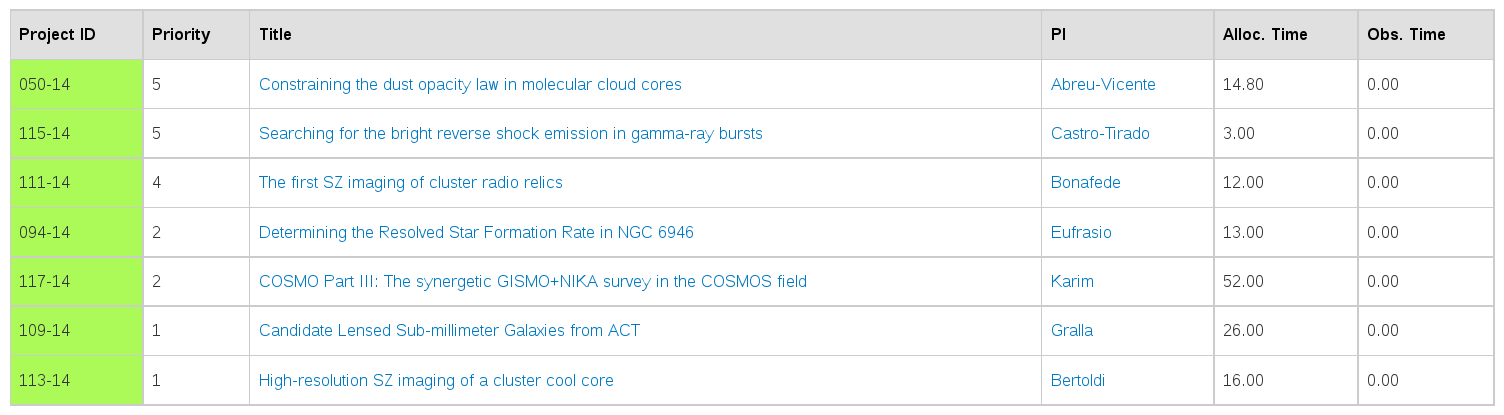Click the Priority column header
This screenshot has height=415, width=1504.
[x=181, y=34]
